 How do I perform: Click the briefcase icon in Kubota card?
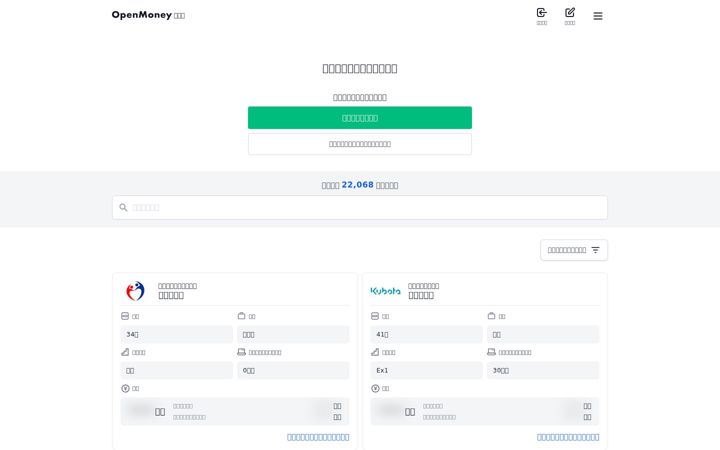tap(491, 316)
